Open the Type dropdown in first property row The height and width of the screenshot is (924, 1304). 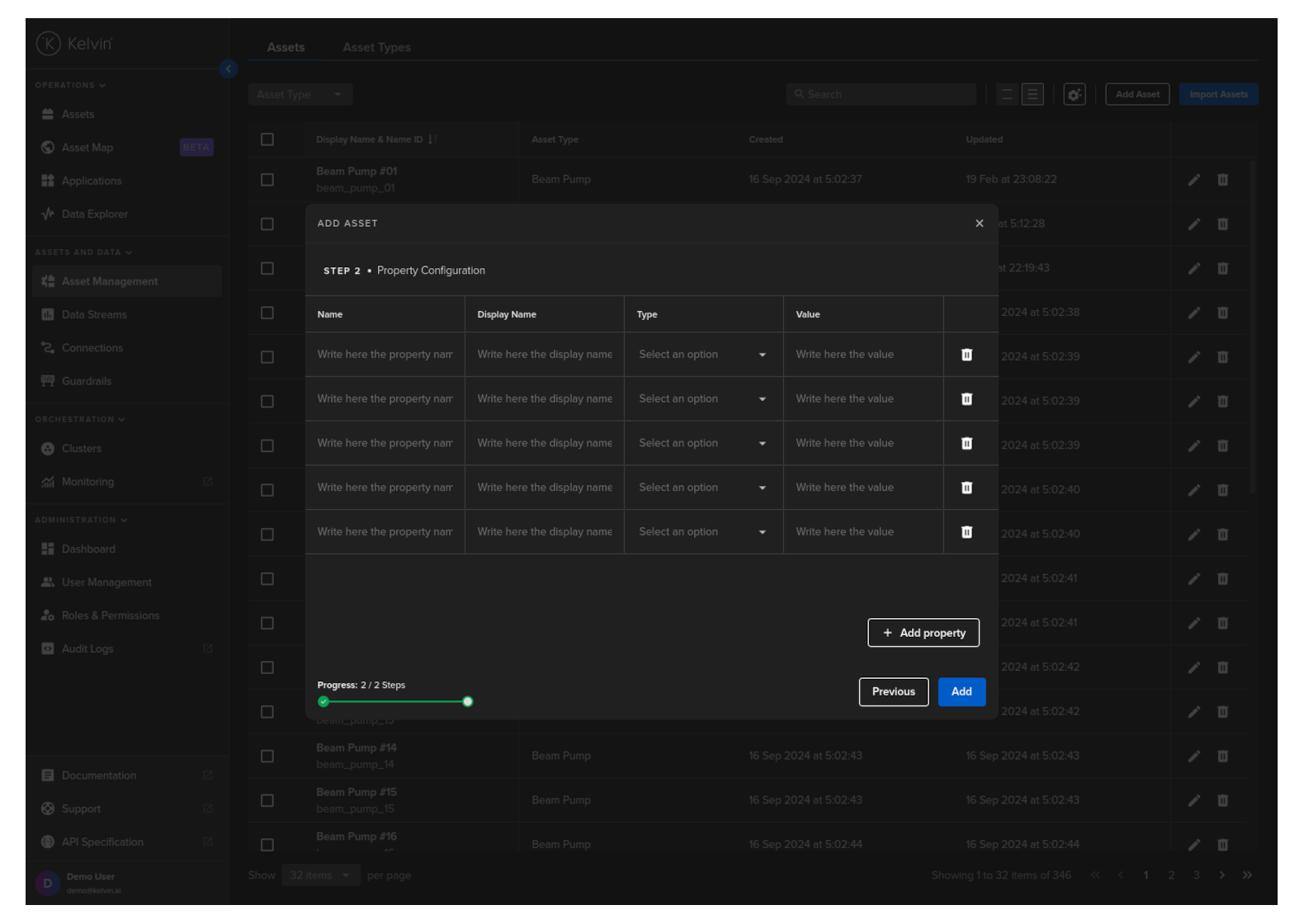coord(702,355)
